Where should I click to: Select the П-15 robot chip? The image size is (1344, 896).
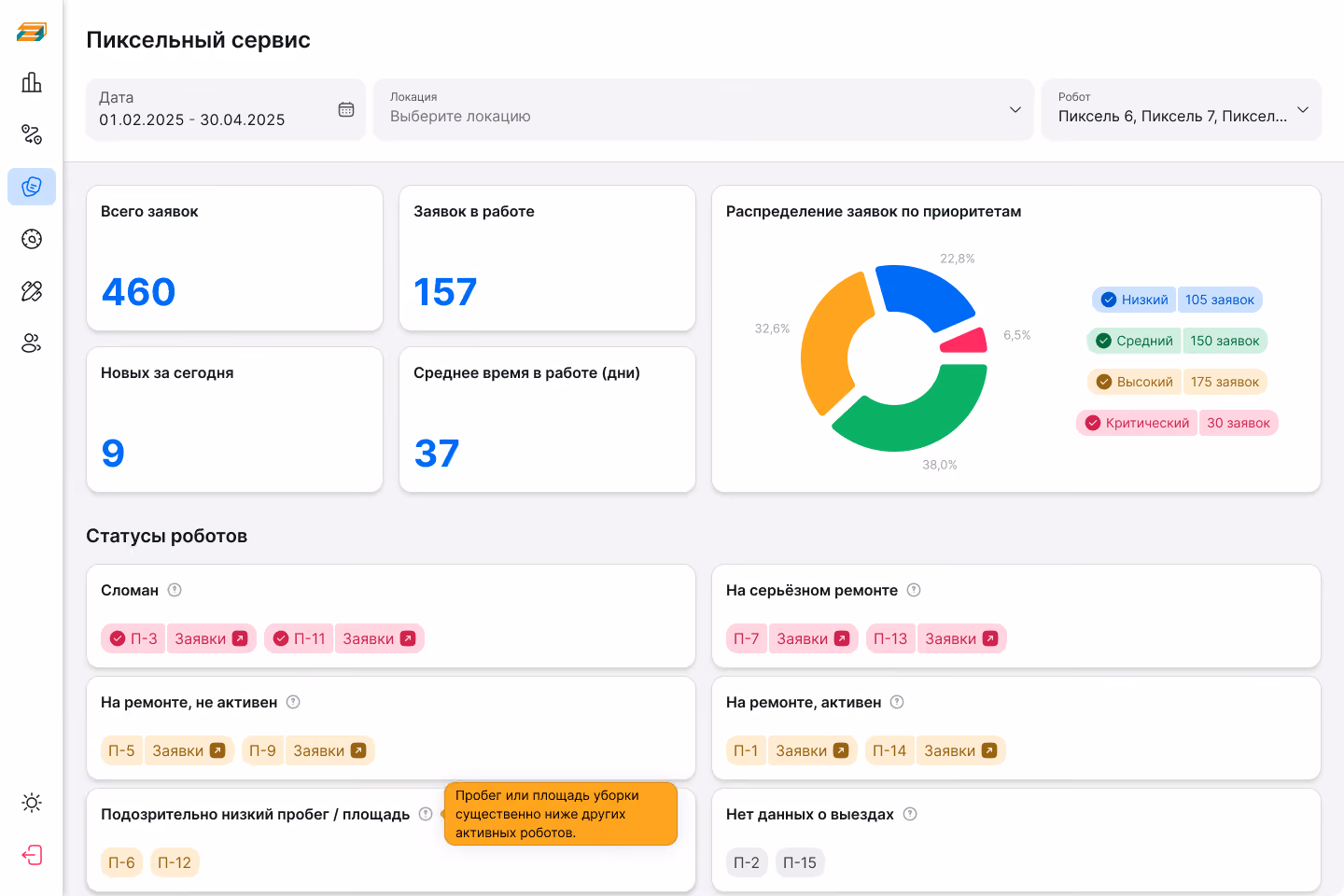pos(800,862)
